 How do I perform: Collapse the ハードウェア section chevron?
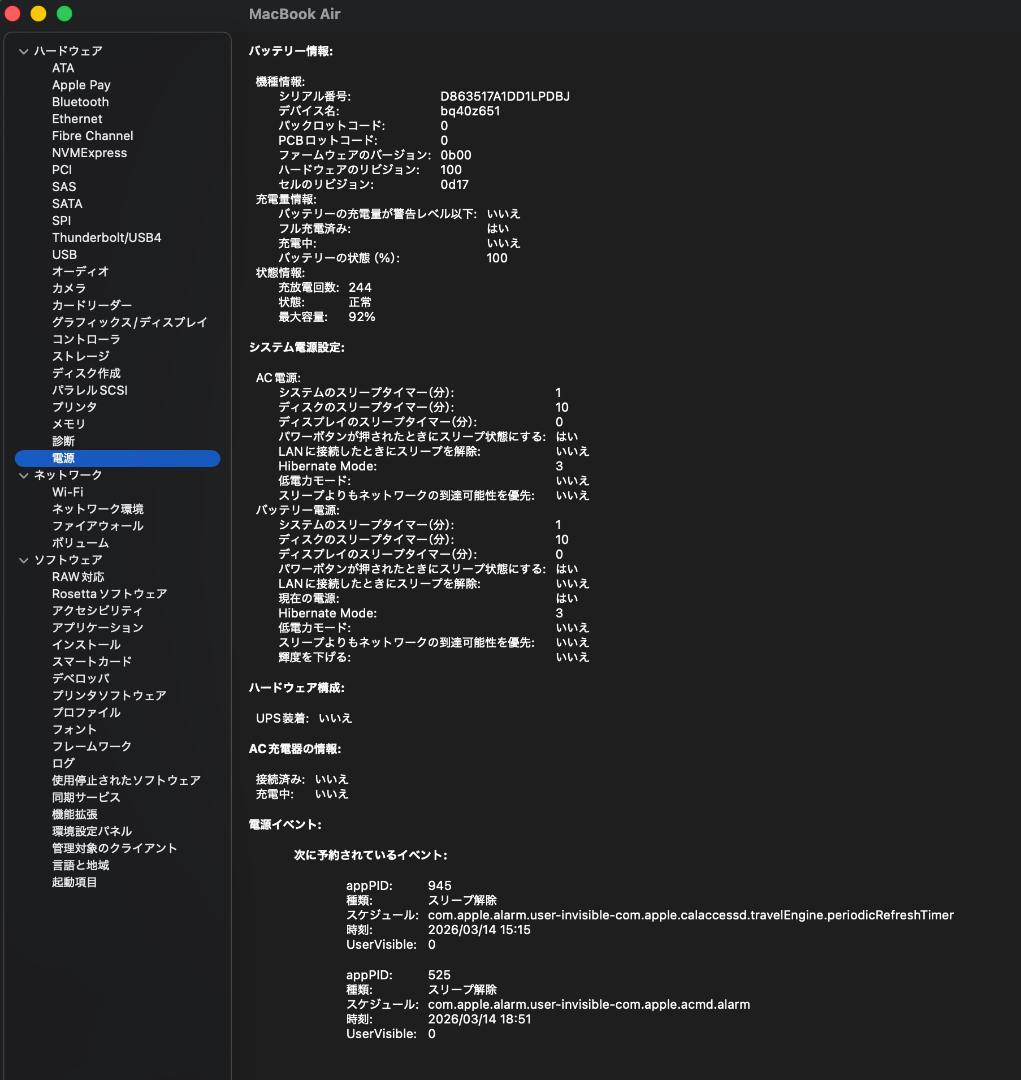click(x=24, y=51)
